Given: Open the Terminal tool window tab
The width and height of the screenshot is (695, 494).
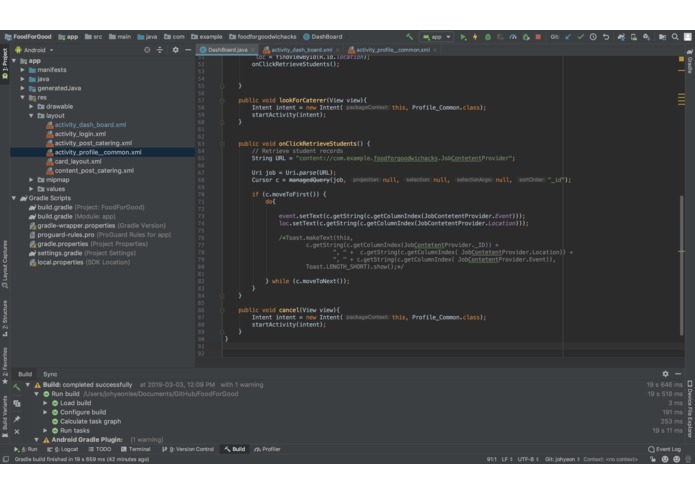Looking at the screenshot, I should [136, 449].
